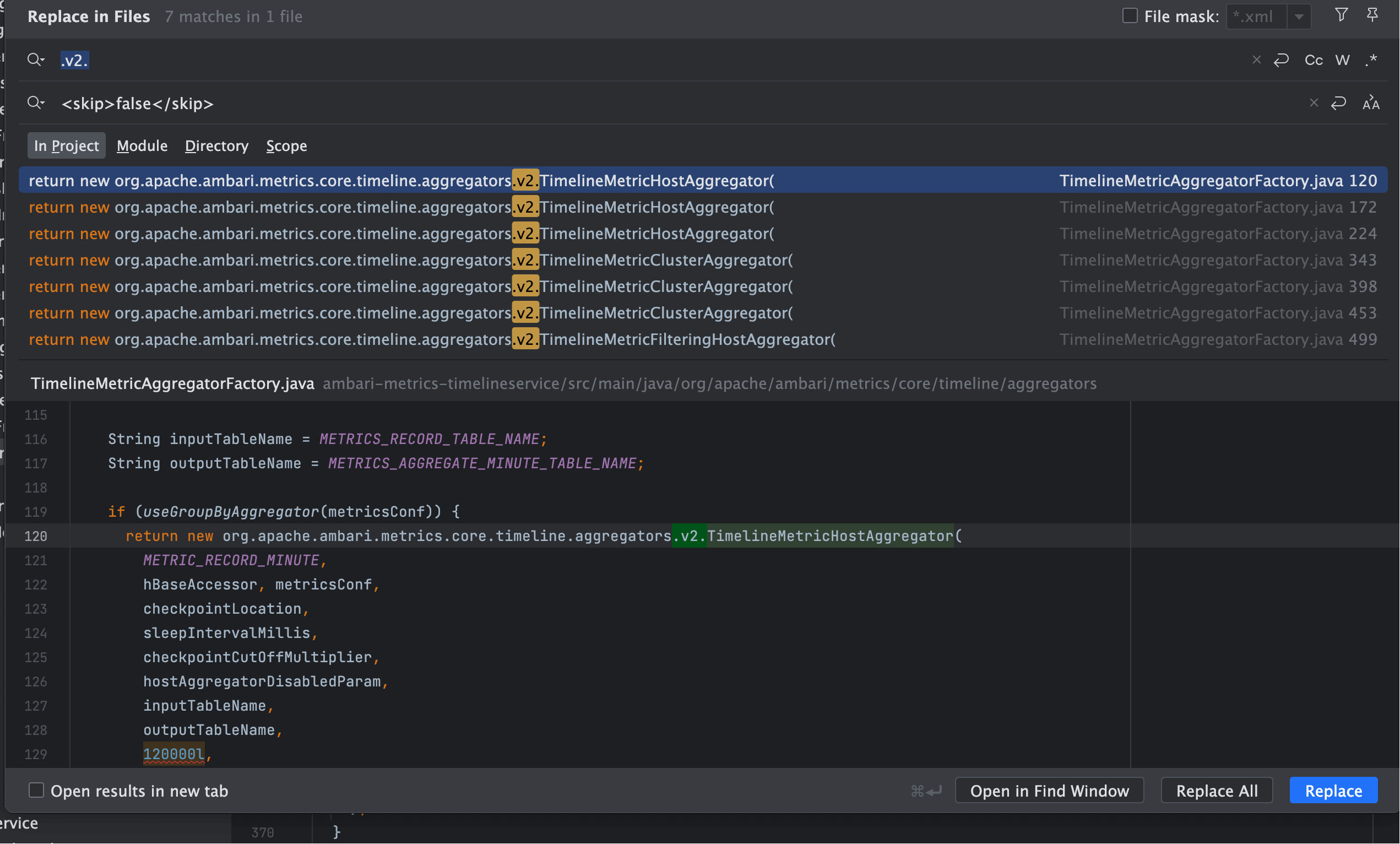Select match on line 120
Screen dimensions: 1400x844
tap(703, 181)
